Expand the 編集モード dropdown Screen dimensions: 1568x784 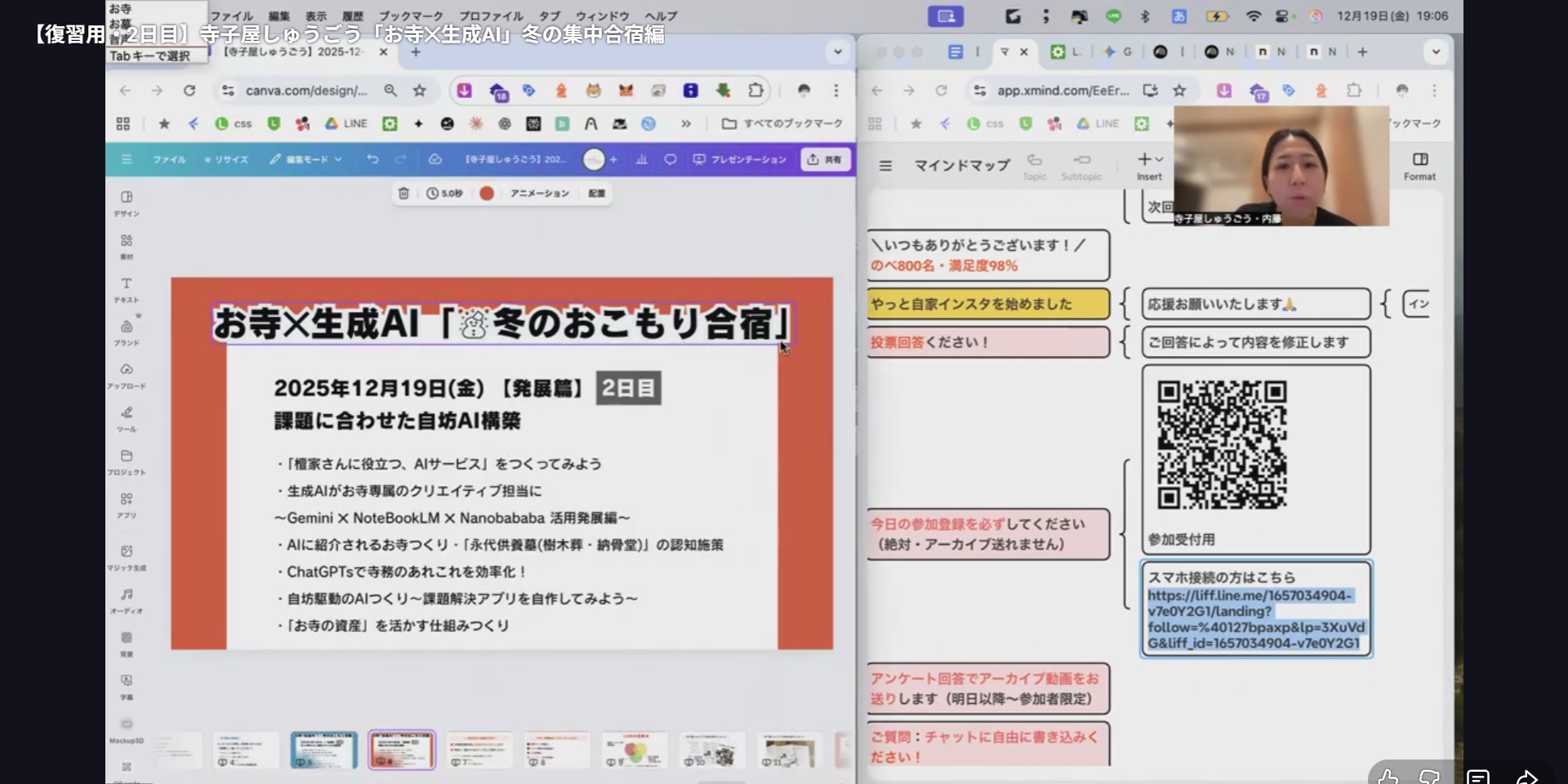point(306,159)
